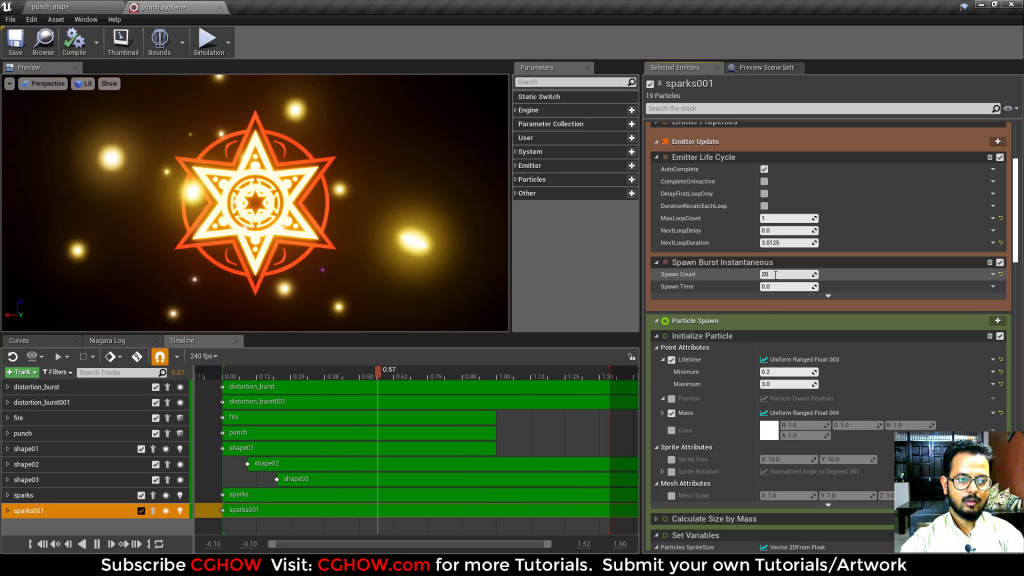Click the Thumbnail toolbar icon

tap(121, 40)
